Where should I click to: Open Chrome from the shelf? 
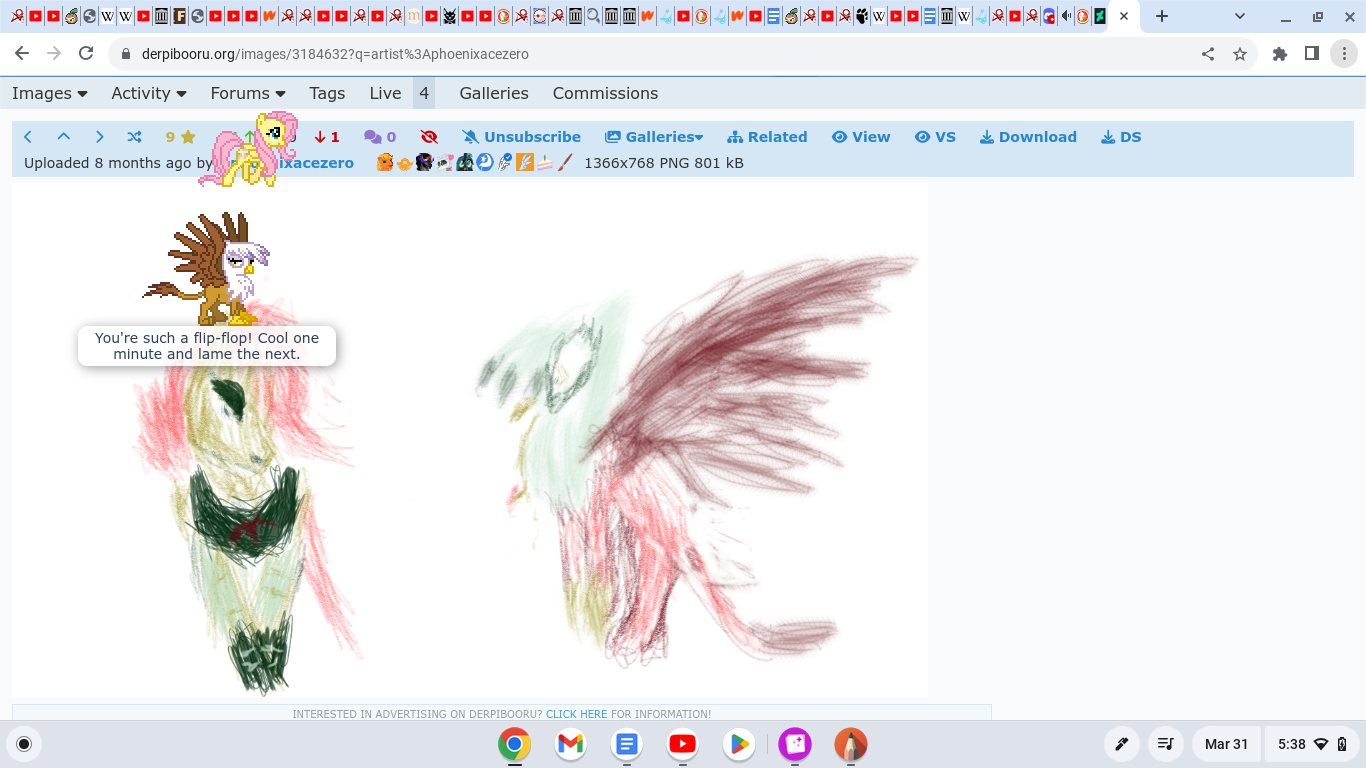tap(515, 744)
